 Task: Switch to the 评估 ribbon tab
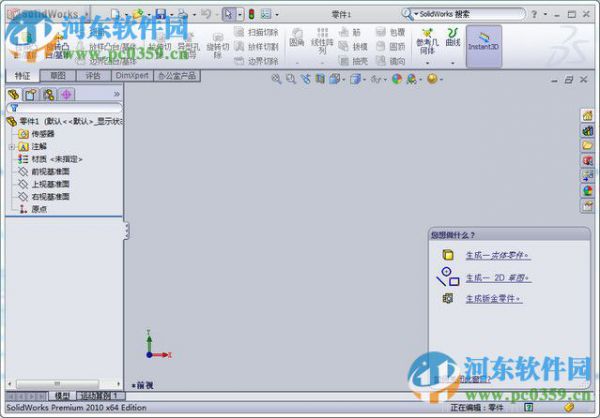click(x=93, y=76)
